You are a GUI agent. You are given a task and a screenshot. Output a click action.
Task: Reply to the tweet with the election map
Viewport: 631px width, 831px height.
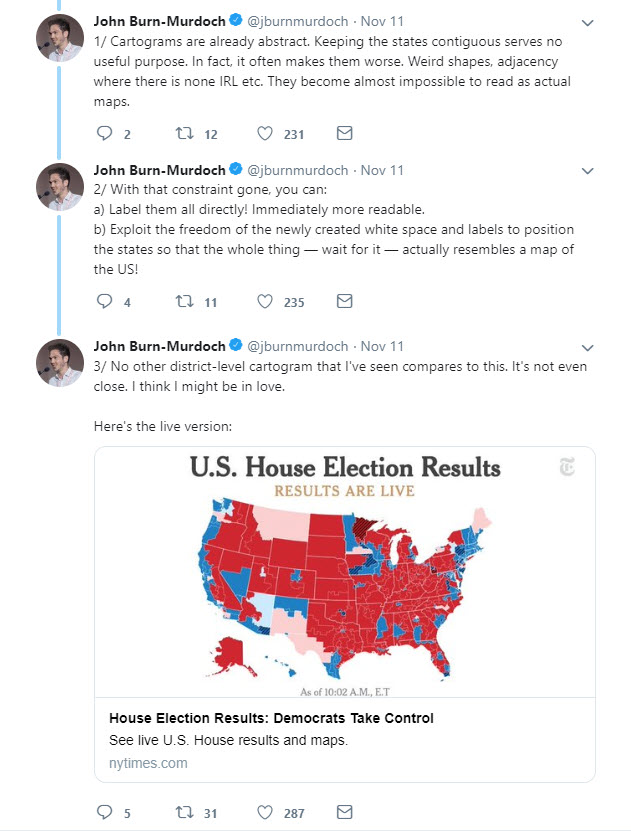coord(104,812)
